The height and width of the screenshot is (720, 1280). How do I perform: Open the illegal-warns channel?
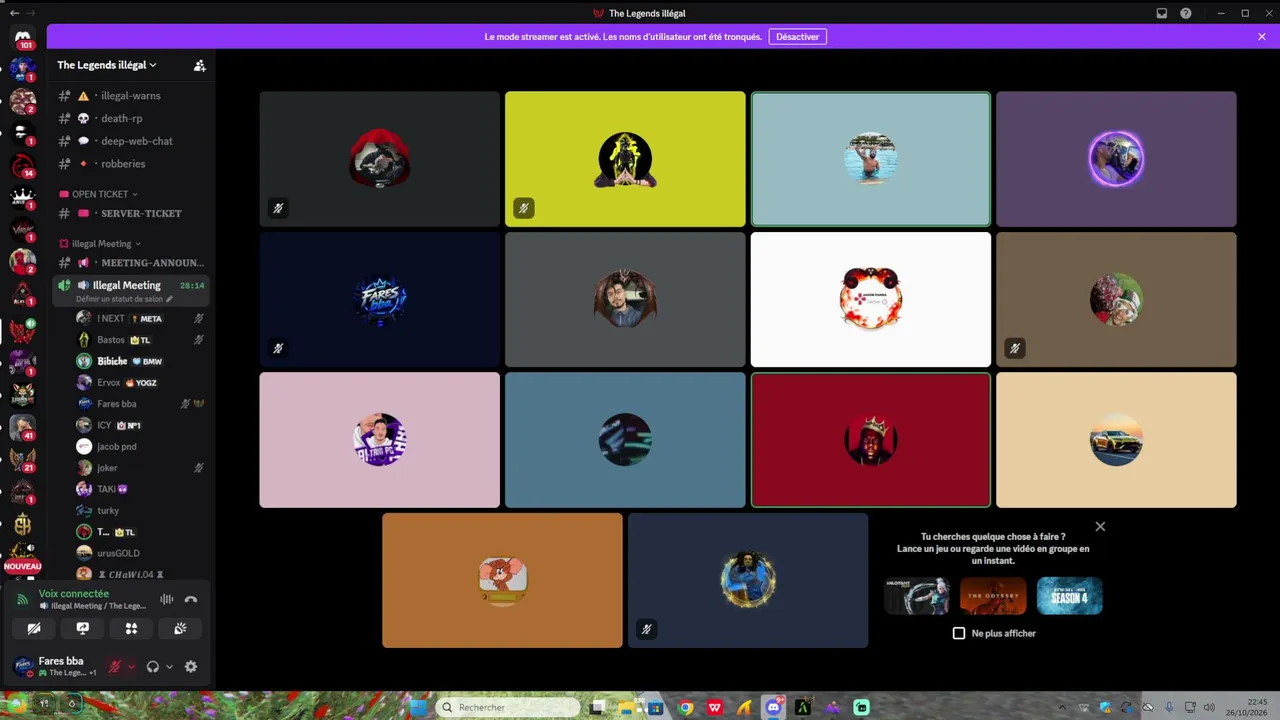(131, 96)
